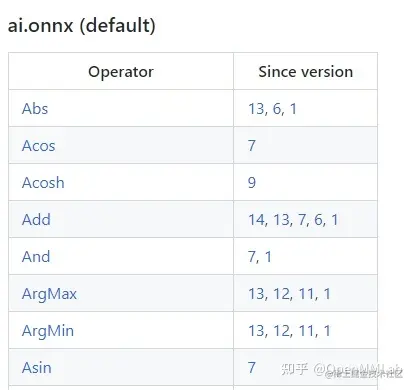This screenshot has height=390, width=414.
Task: Select version 7 in the And row
Action: click(252, 257)
